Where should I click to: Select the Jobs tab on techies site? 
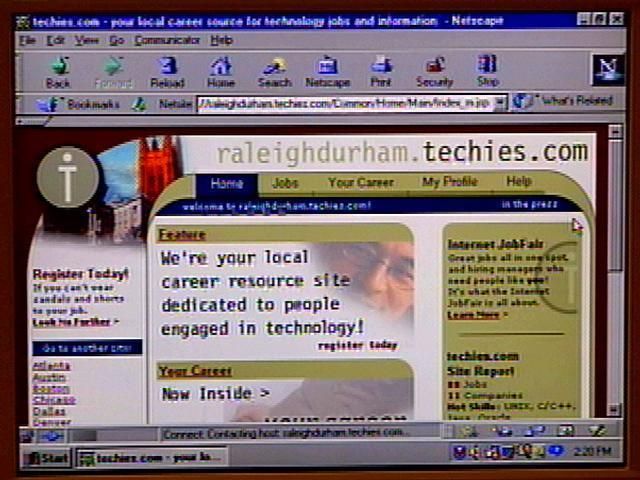tap(285, 183)
